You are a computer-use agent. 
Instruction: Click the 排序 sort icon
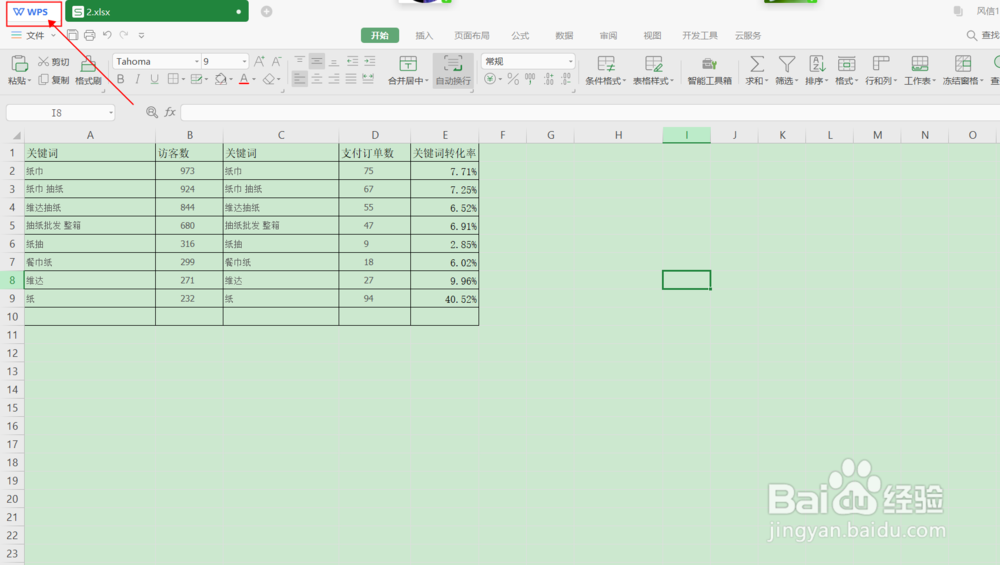(x=817, y=64)
